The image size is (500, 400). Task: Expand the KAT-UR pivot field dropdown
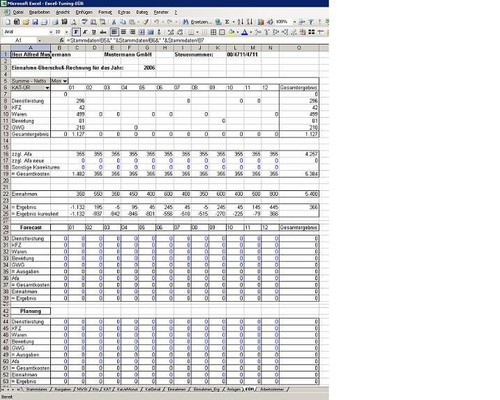coord(47,88)
